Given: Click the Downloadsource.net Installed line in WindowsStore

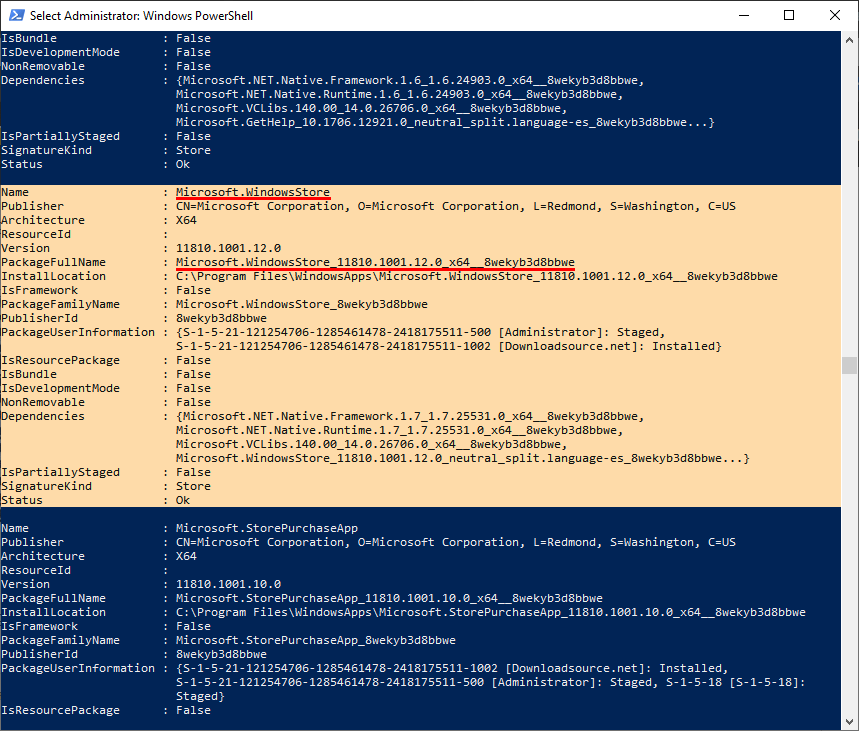Looking at the screenshot, I should [449, 346].
